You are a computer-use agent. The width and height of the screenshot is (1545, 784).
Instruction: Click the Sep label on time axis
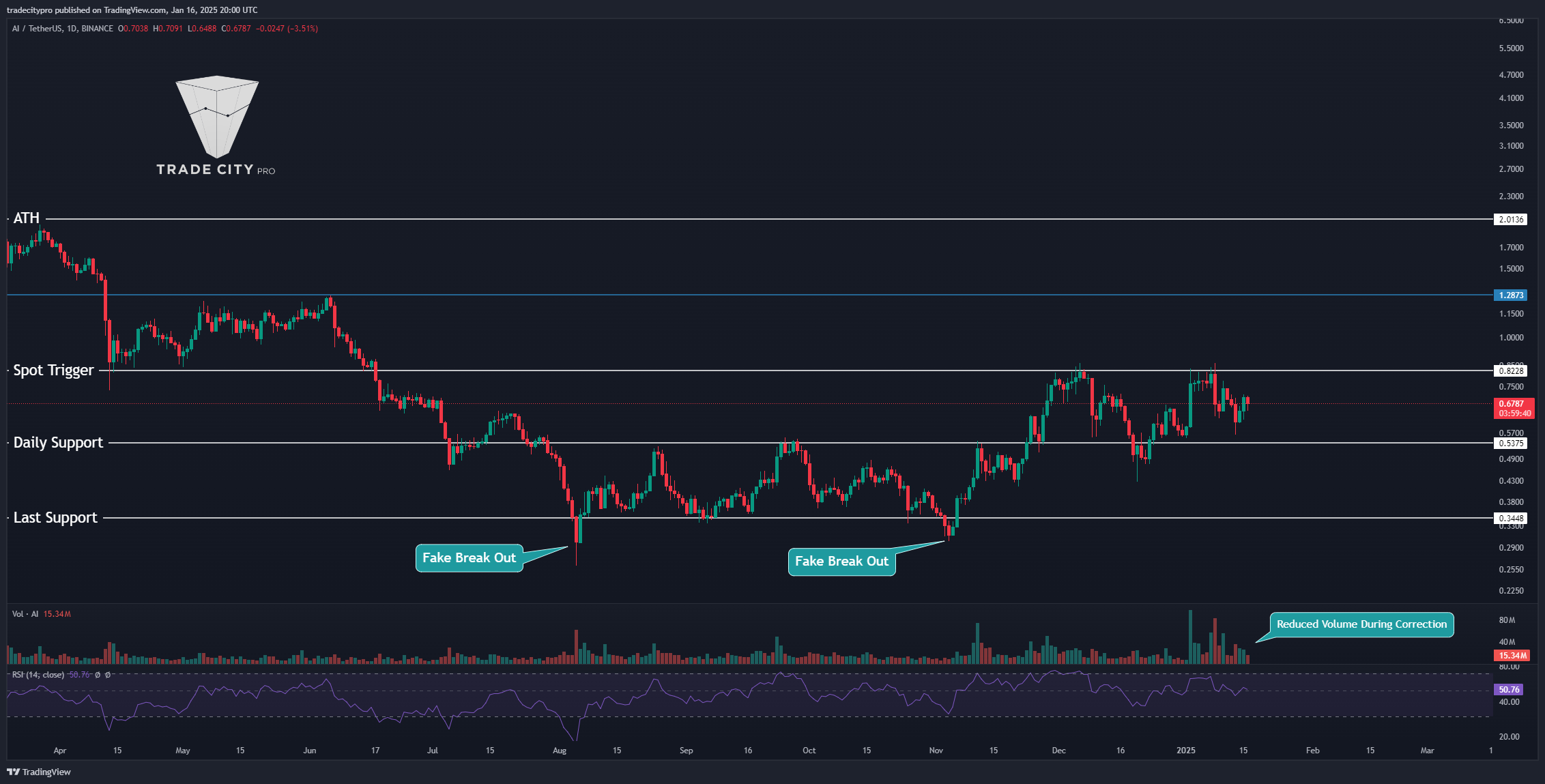687,751
